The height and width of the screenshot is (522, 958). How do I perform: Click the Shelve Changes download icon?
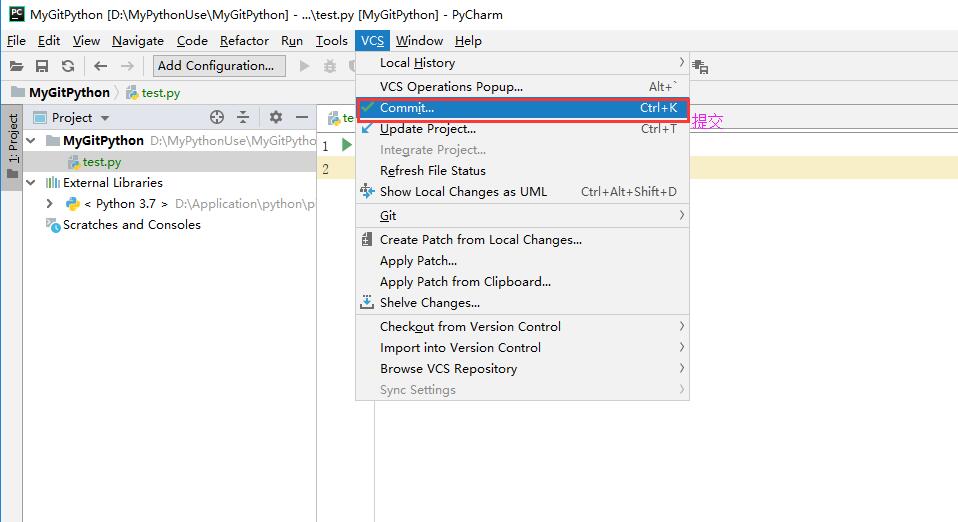pos(367,302)
